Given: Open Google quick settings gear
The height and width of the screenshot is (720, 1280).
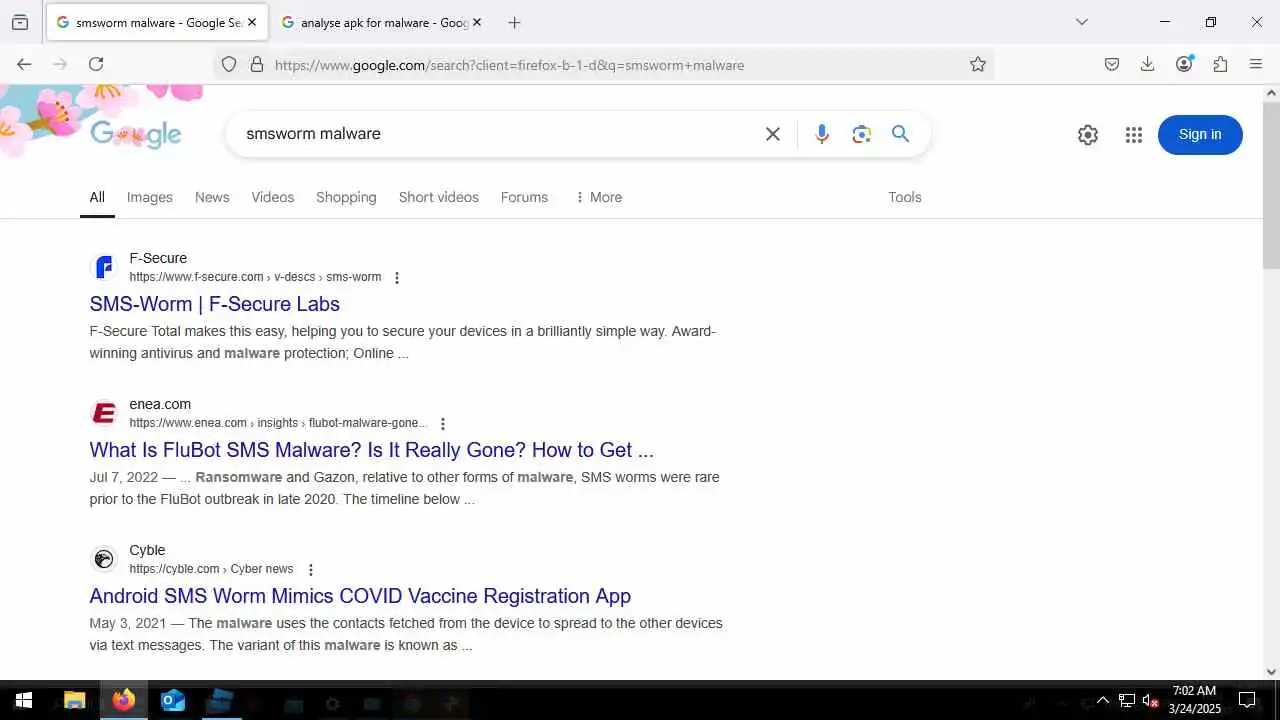Looking at the screenshot, I should point(1088,135).
